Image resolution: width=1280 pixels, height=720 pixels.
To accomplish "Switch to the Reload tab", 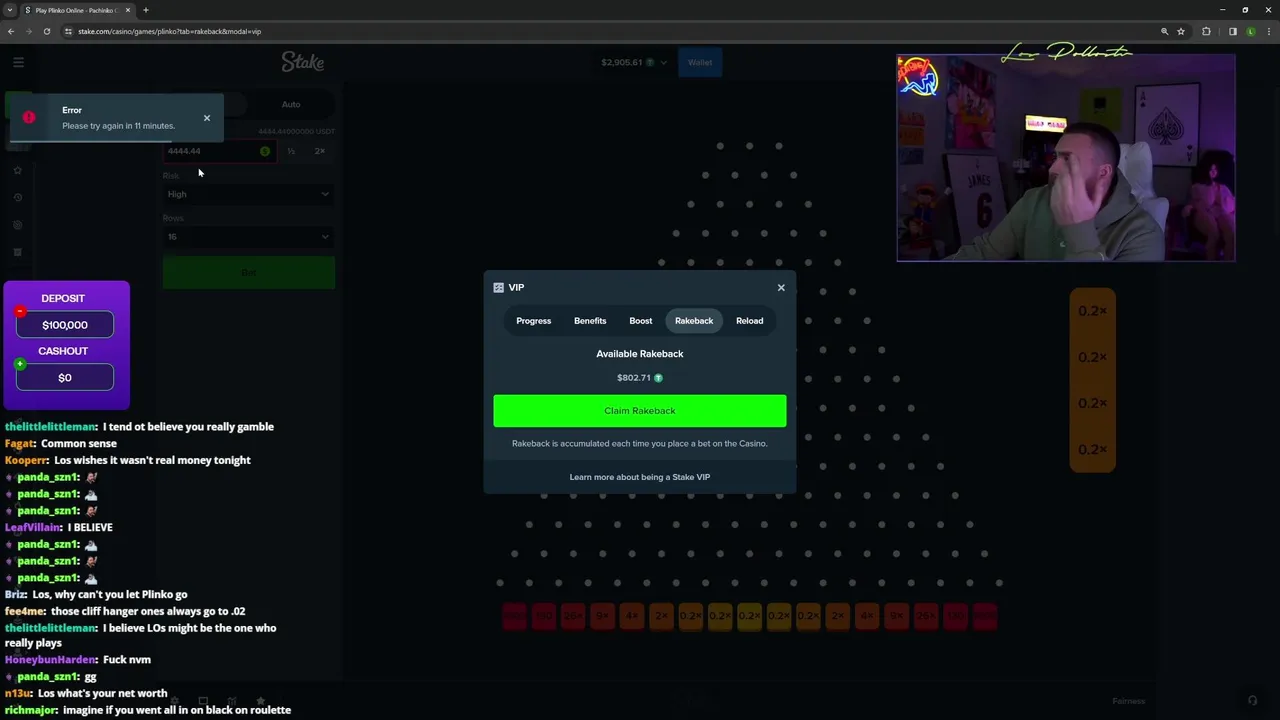I will click(749, 321).
